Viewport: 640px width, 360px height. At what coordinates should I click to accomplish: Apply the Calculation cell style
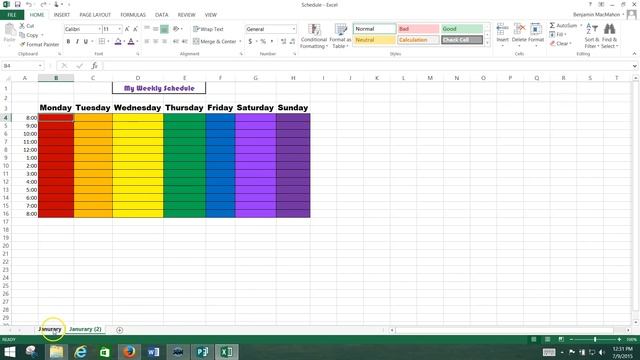pyautogui.click(x=418, y=40)
